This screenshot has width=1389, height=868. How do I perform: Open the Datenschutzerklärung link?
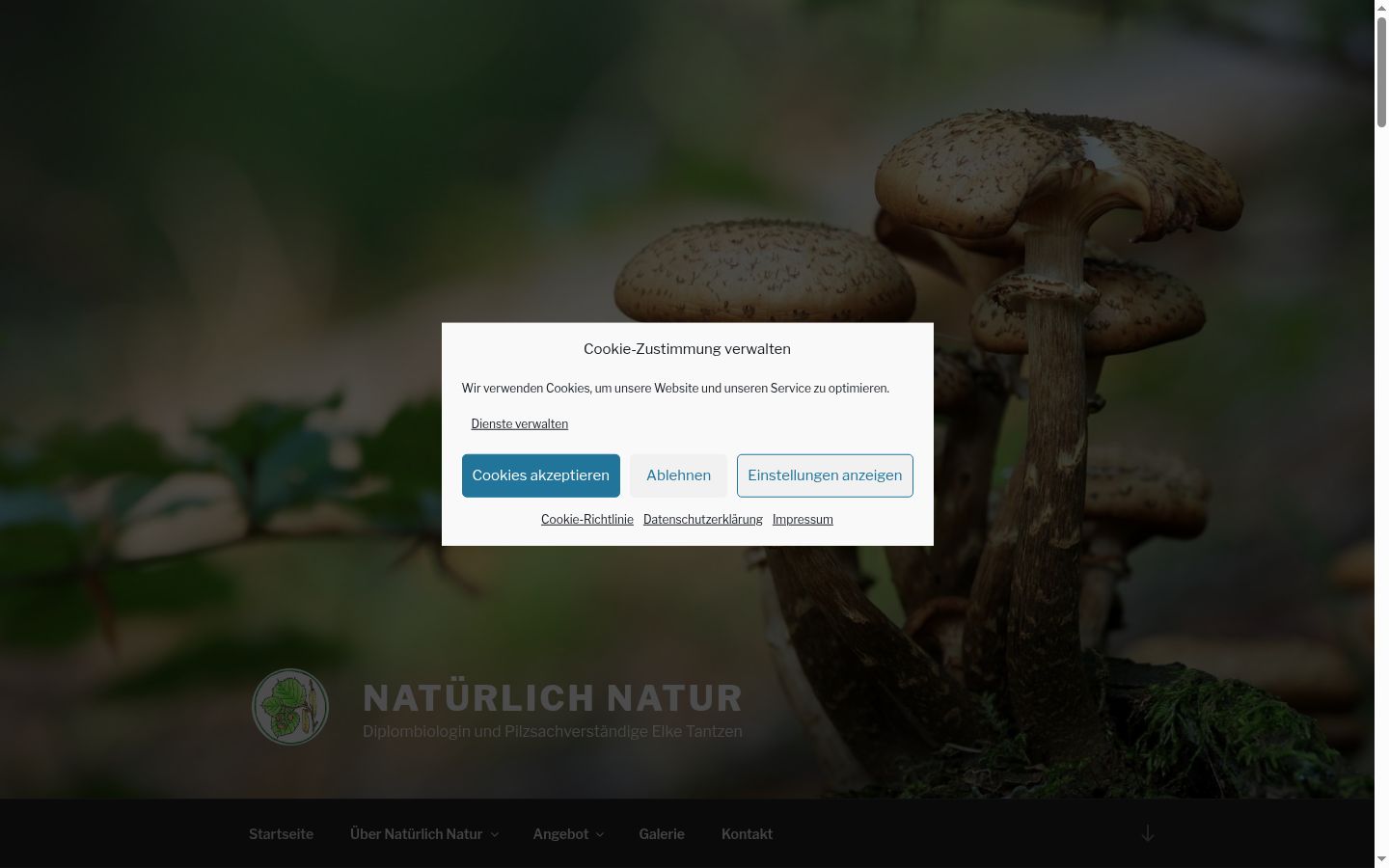pyautogui.click(x=703, y=519)
